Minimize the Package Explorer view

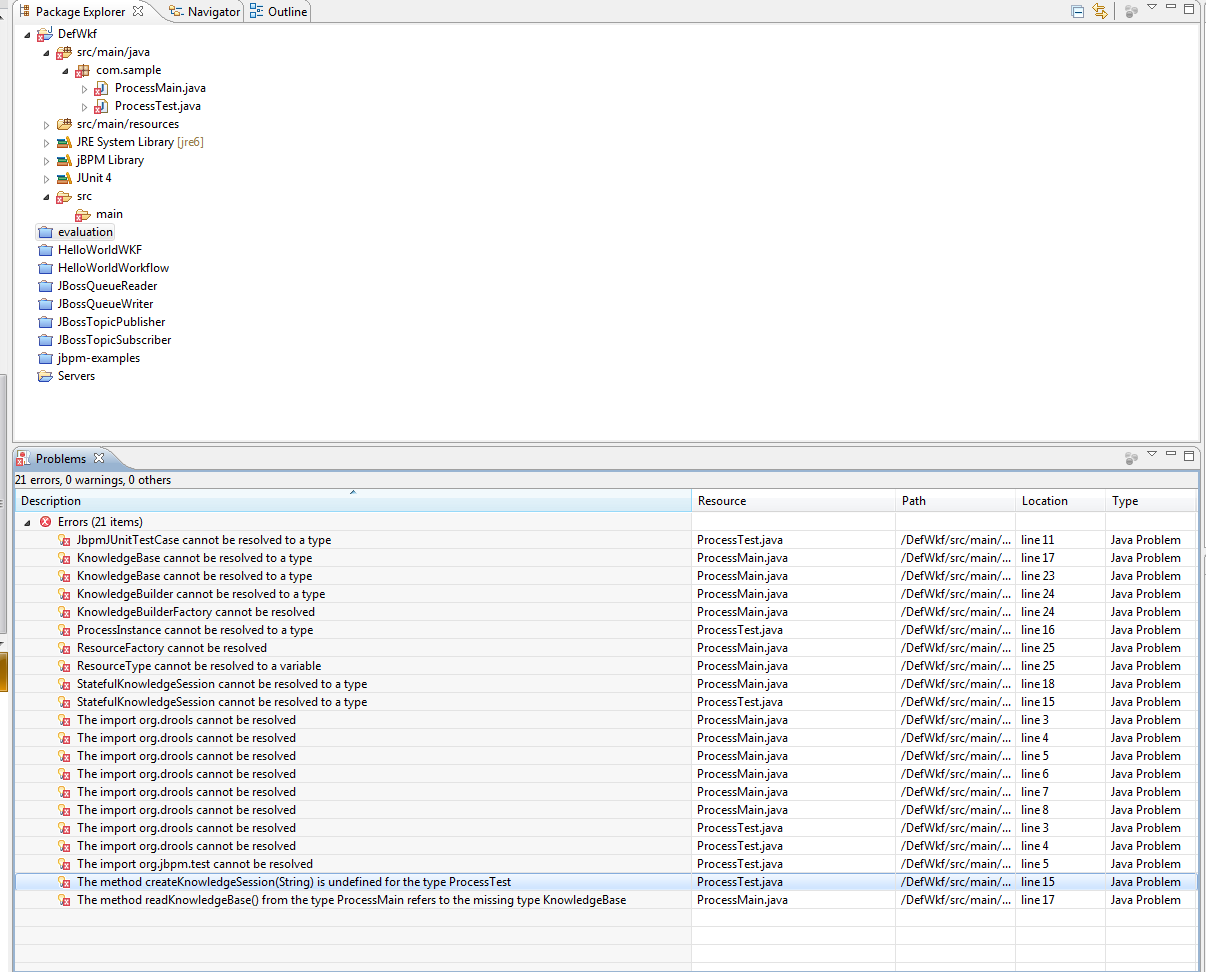[x=1170, y=10]
